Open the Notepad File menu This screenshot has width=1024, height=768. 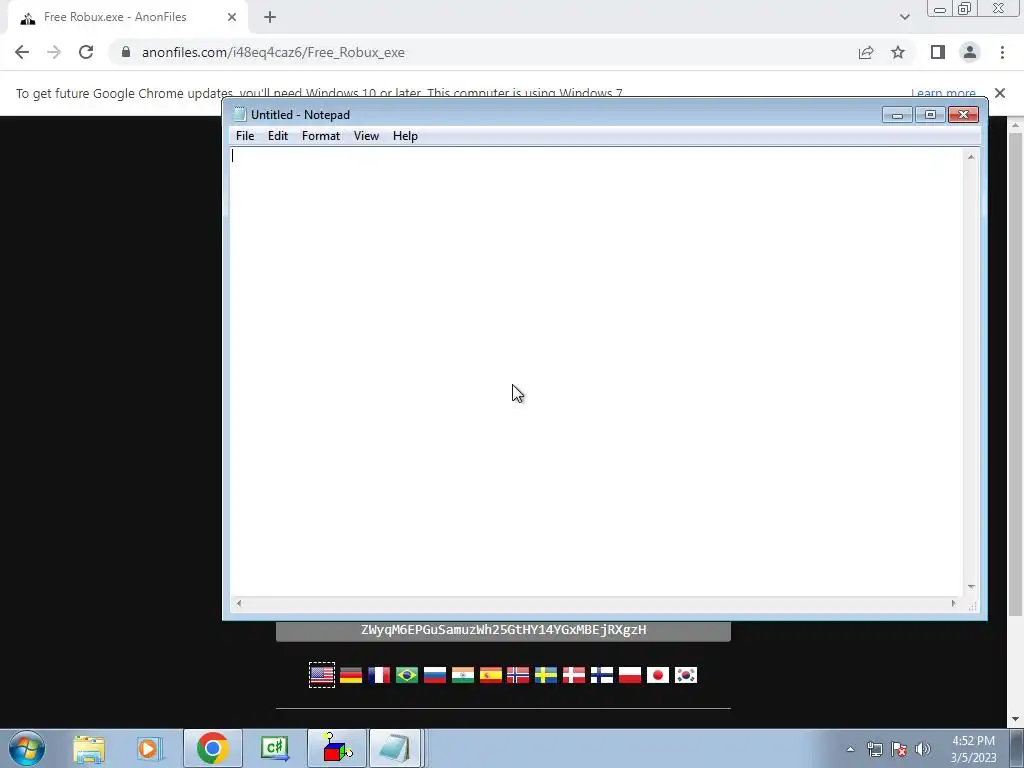[245, 136]
